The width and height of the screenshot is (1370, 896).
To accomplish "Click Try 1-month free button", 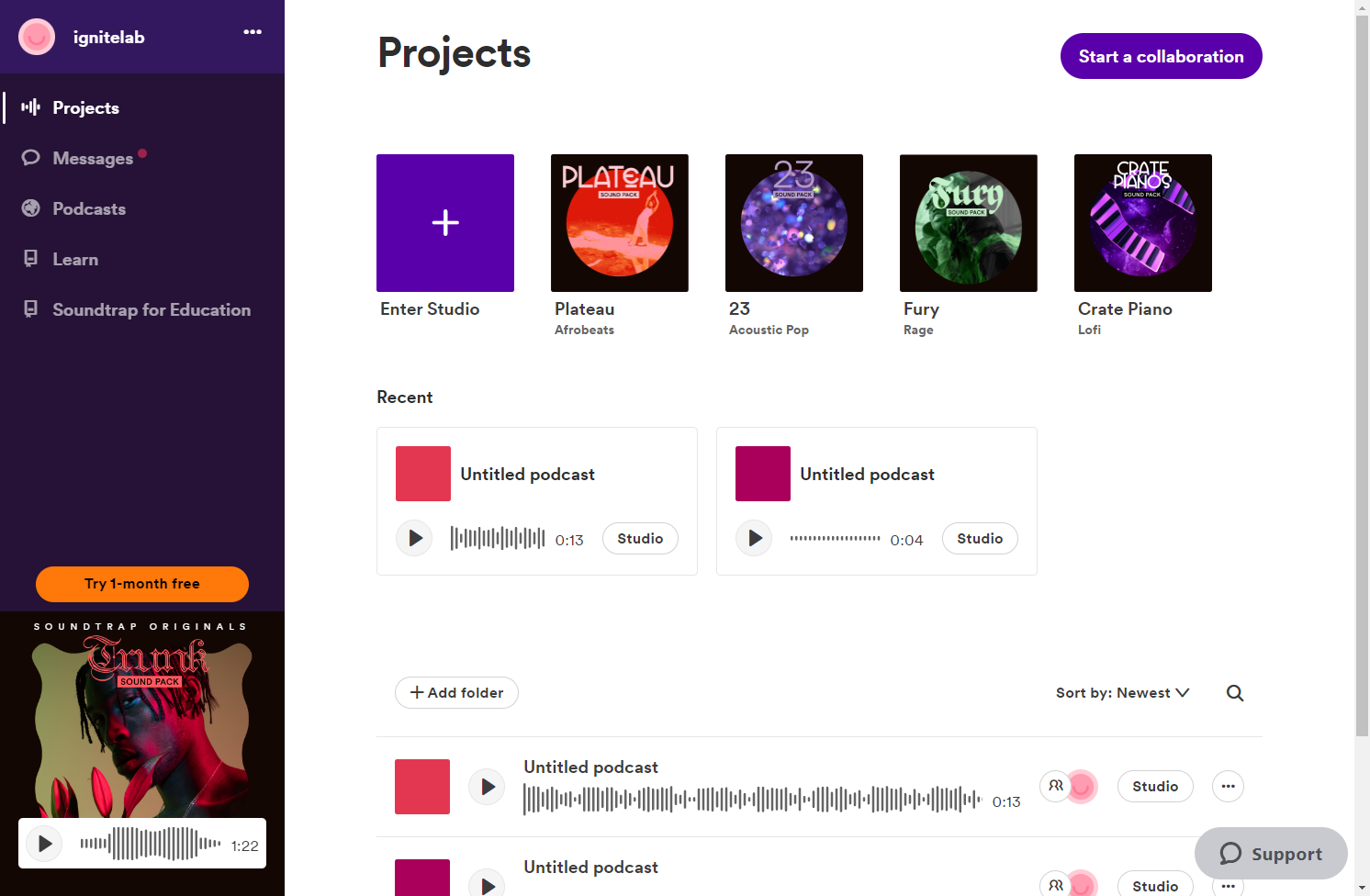I will (x=142, y=584).
